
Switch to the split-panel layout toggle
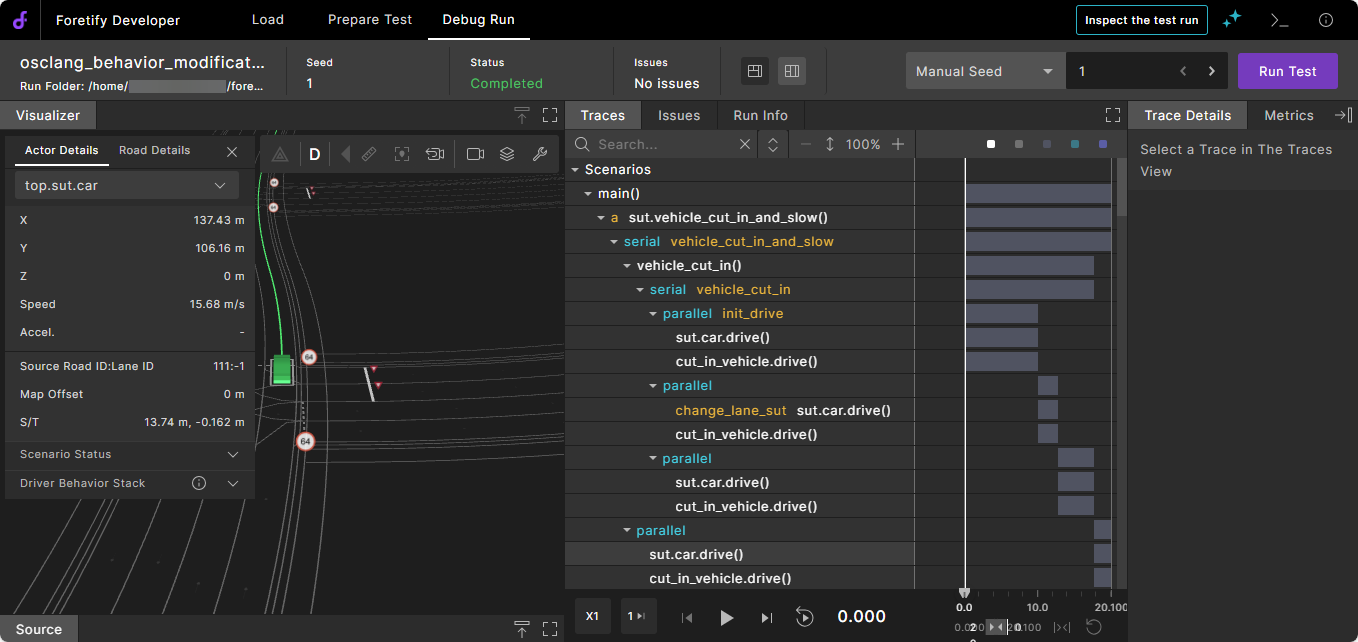(x=755, y=71)
